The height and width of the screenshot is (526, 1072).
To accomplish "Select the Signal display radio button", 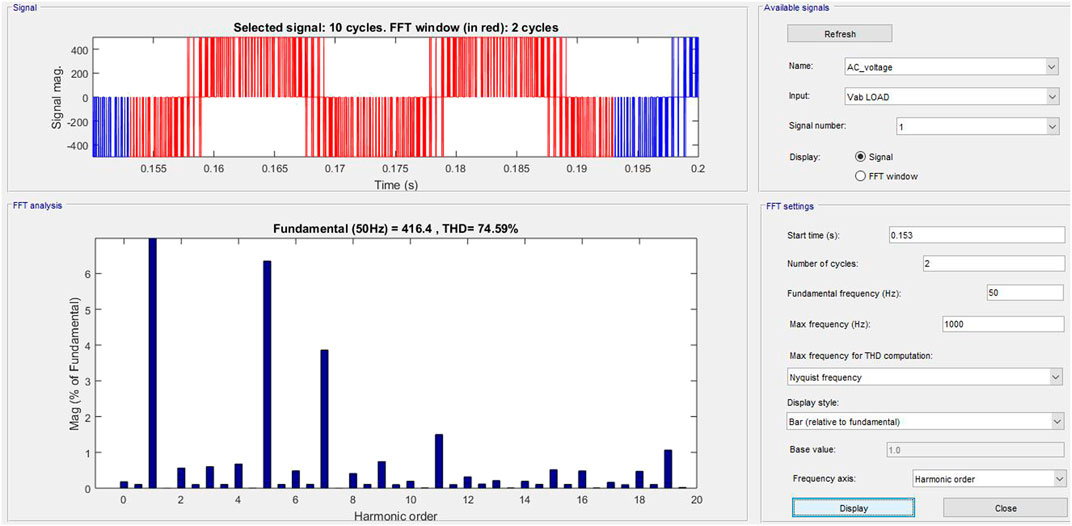I will pyautogui.click(x=861, y=156).
